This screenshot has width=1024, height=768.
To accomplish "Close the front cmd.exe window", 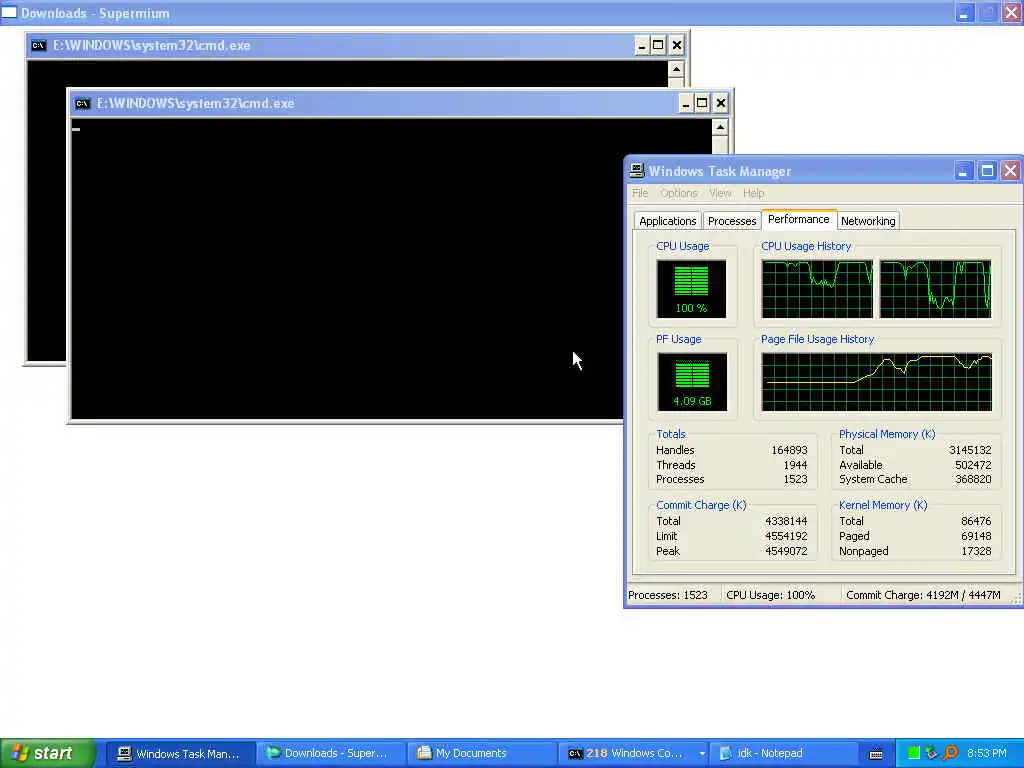I will (720, 103).
